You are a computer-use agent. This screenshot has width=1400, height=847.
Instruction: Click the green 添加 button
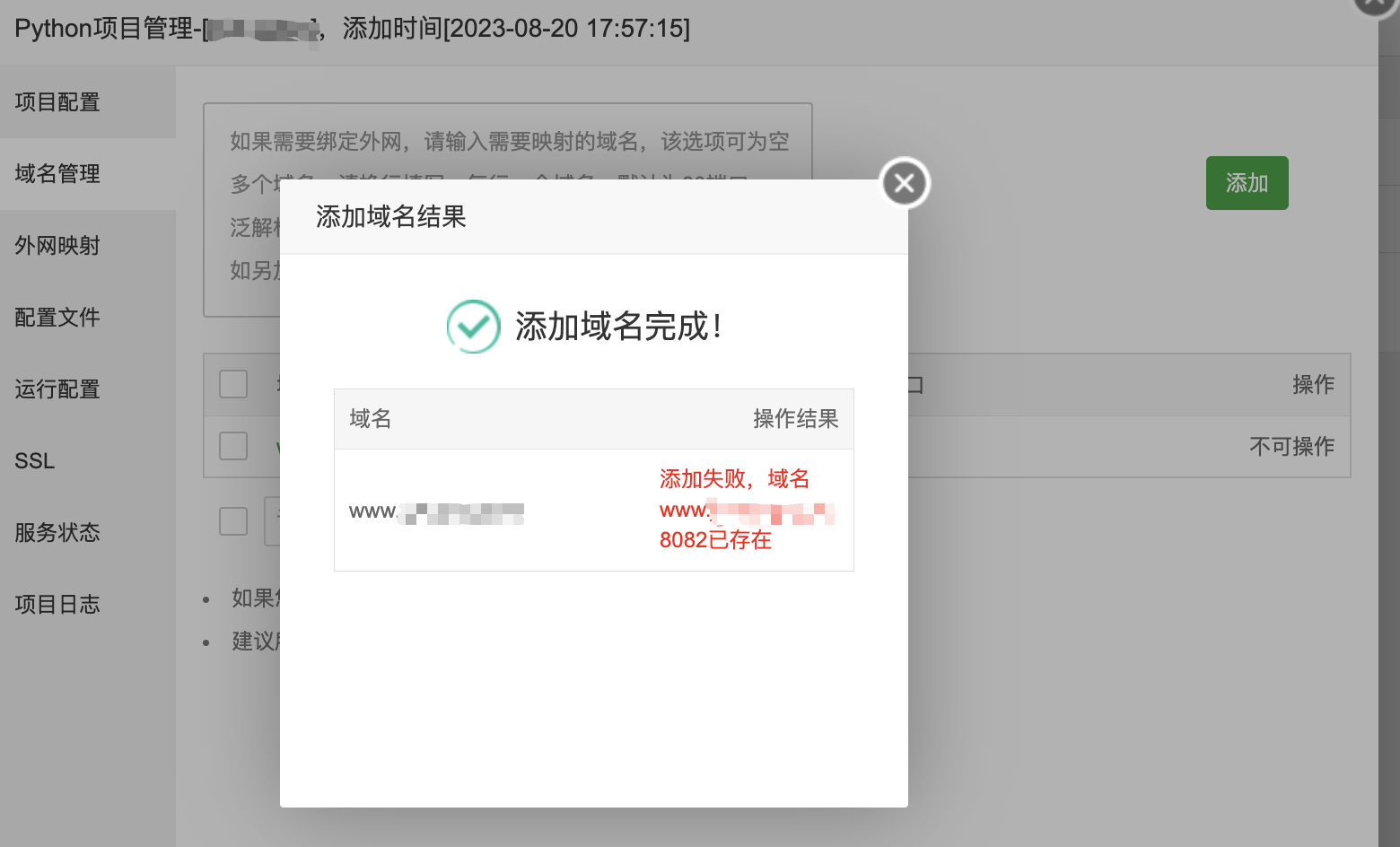pos(1247,183)
